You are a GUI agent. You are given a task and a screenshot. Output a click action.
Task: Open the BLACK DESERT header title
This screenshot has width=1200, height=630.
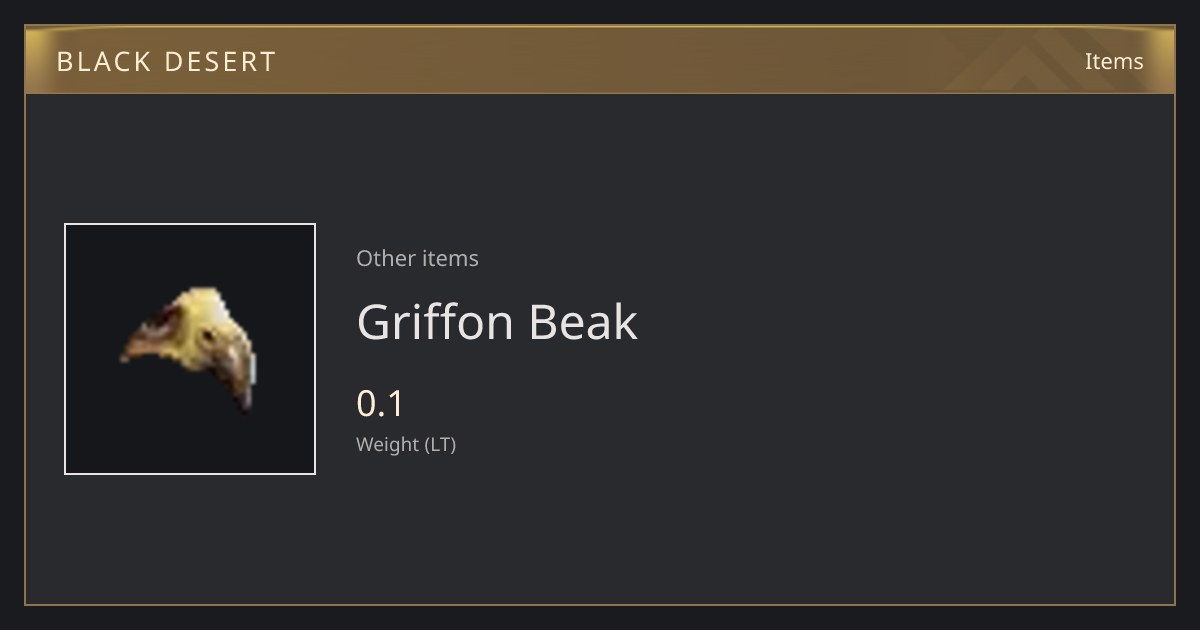tap(166, 62)
